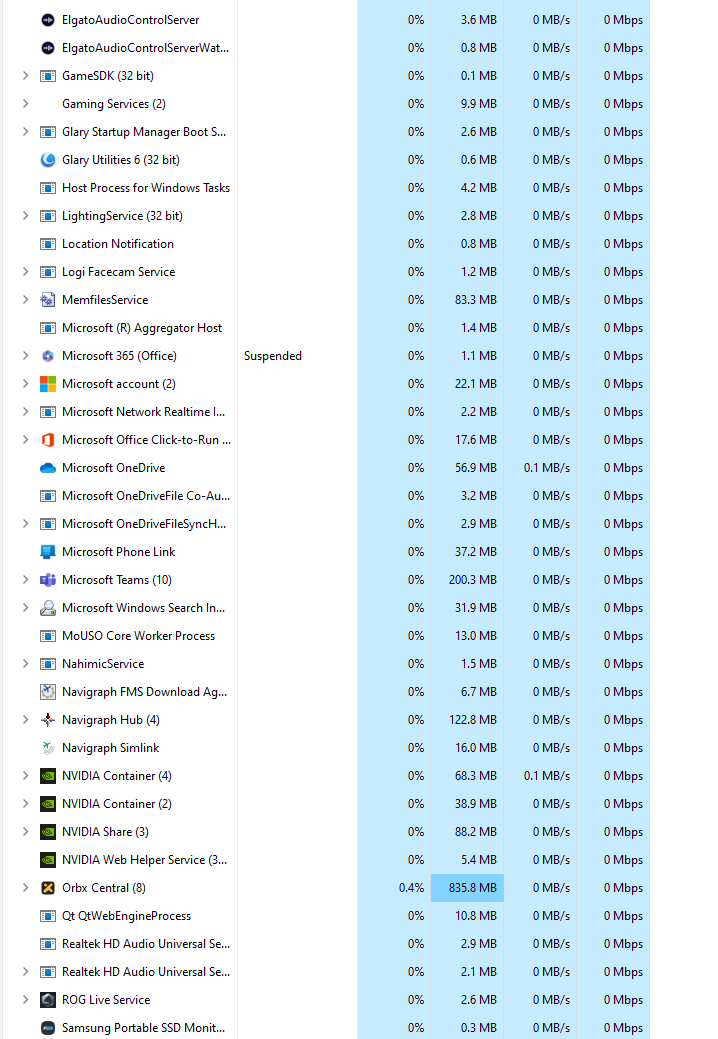The height and width of the screenshot is (1039, 718).
Task: Expand the Orbx Central (8) group
Action: point(25,887)
